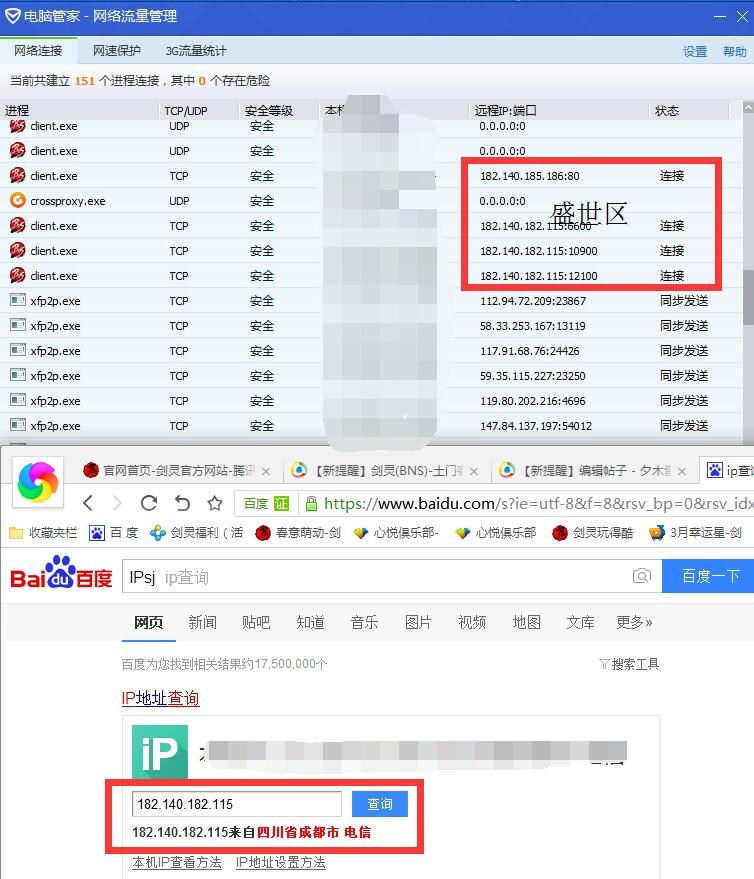Viewport: 754px width, 879px height.
Task: Click the 查询 button
Action: [380, 804]
